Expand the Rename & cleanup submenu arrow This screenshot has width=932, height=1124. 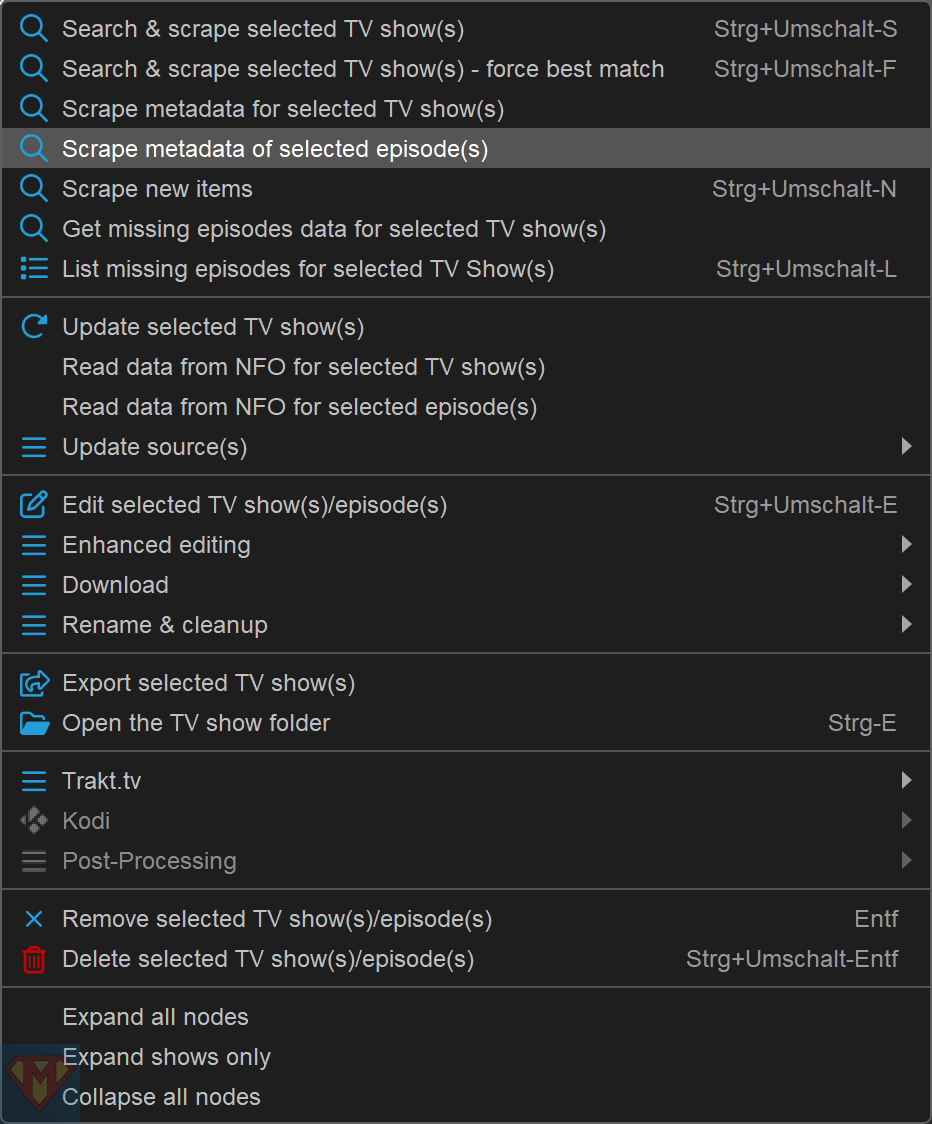[906, 624]
